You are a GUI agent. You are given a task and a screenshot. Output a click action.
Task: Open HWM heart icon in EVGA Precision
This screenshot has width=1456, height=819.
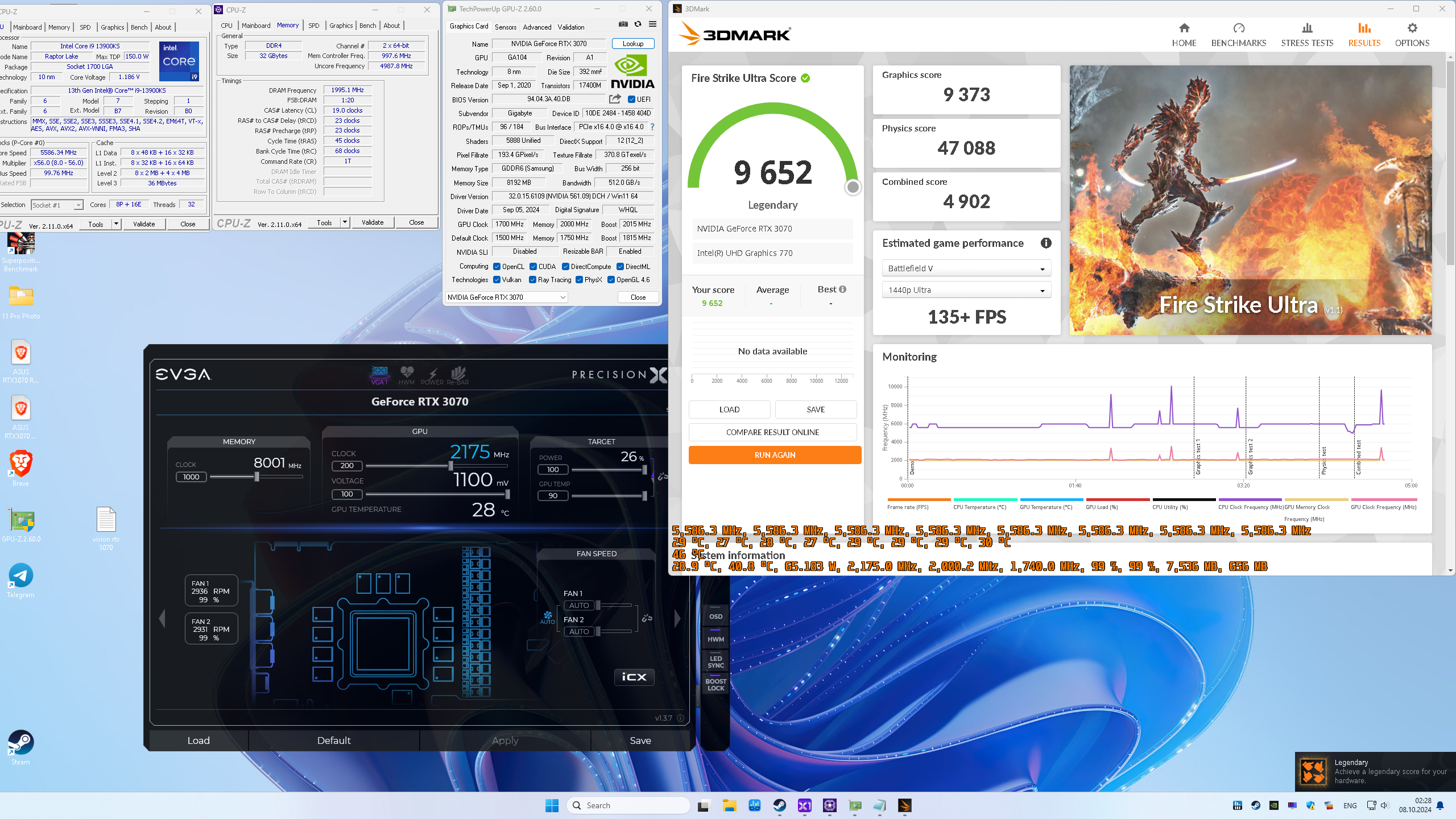coord(407,375)
